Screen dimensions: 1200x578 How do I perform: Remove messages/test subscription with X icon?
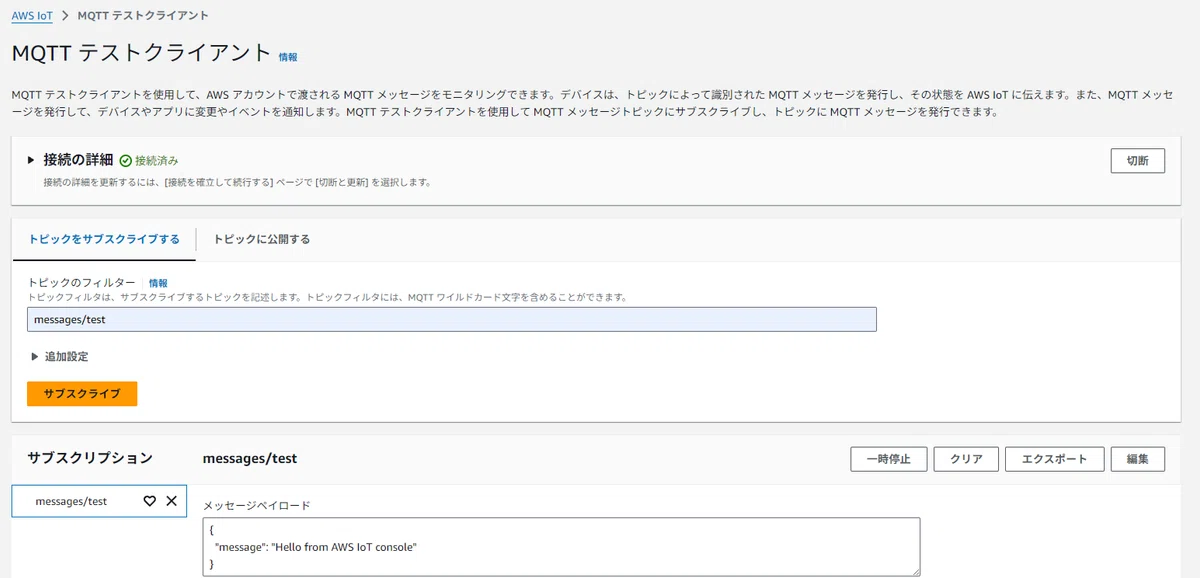171,501
